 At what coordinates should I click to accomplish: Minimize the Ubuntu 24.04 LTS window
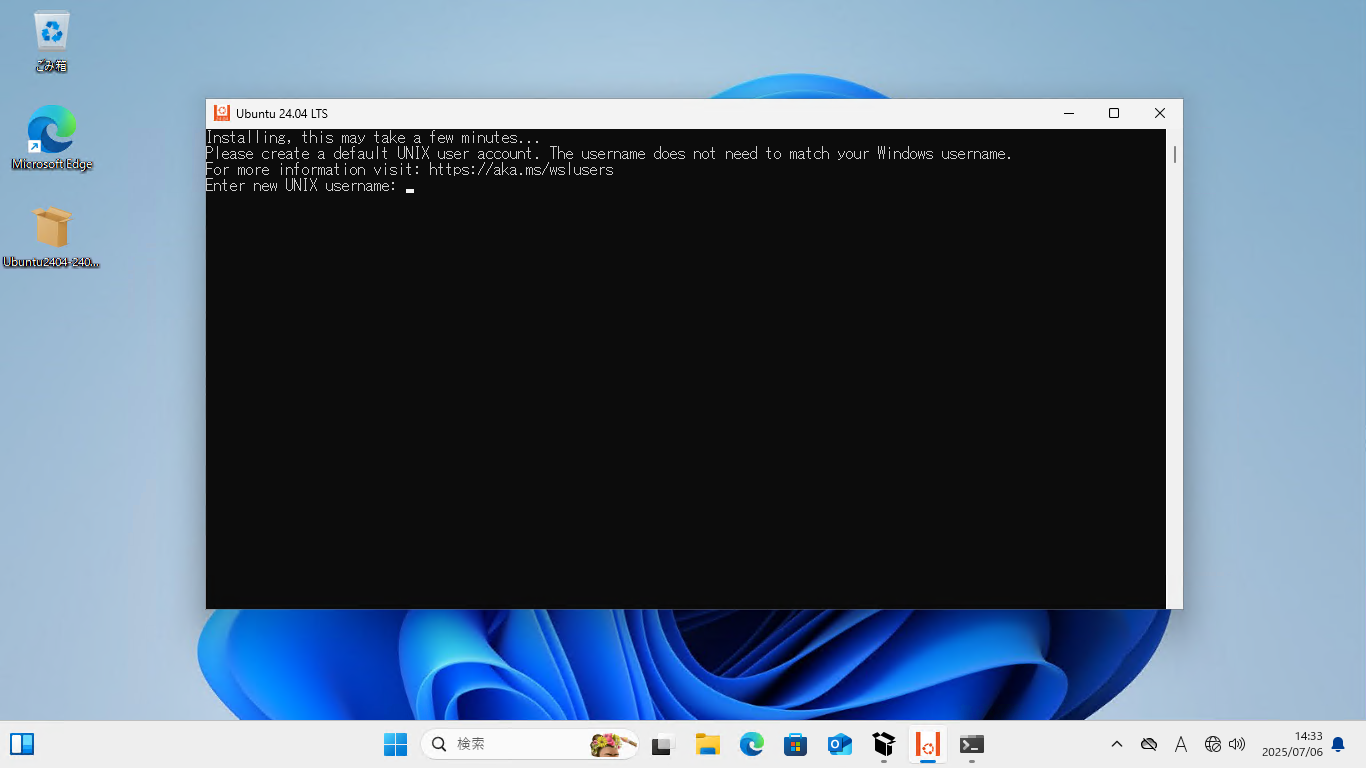coord(1069,113)
